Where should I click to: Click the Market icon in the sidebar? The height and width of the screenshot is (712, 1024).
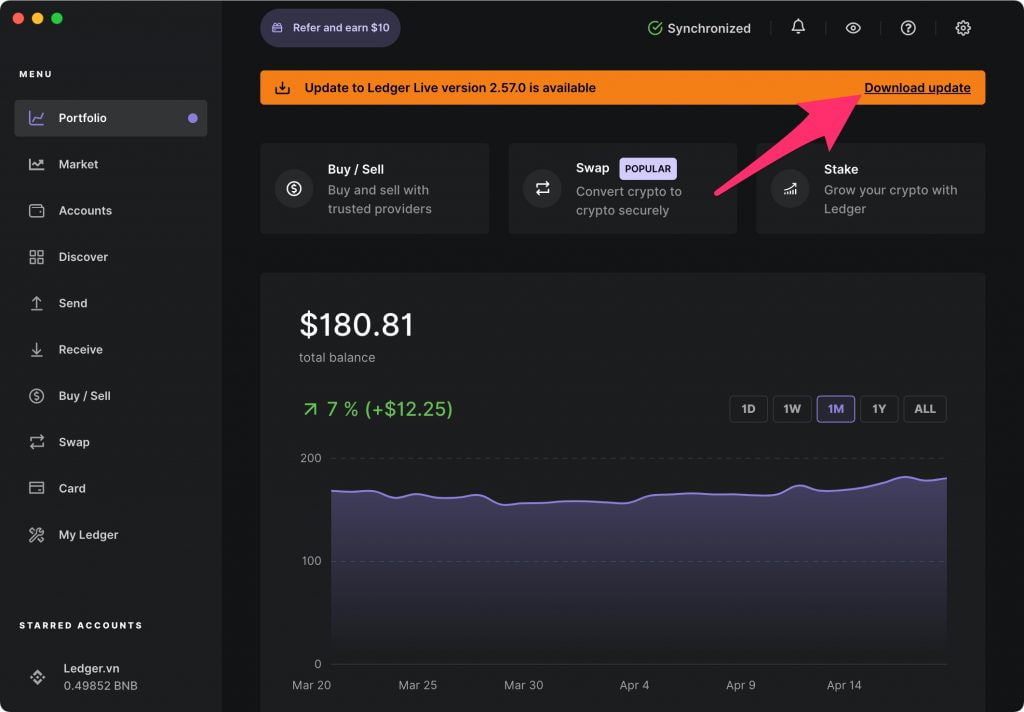tap(37, 164)
